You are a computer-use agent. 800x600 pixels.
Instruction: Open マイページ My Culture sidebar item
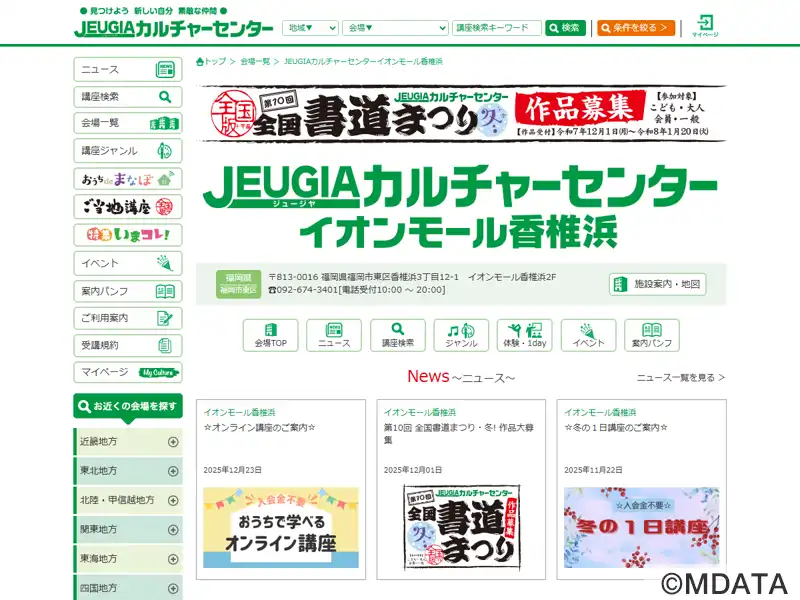128,372
